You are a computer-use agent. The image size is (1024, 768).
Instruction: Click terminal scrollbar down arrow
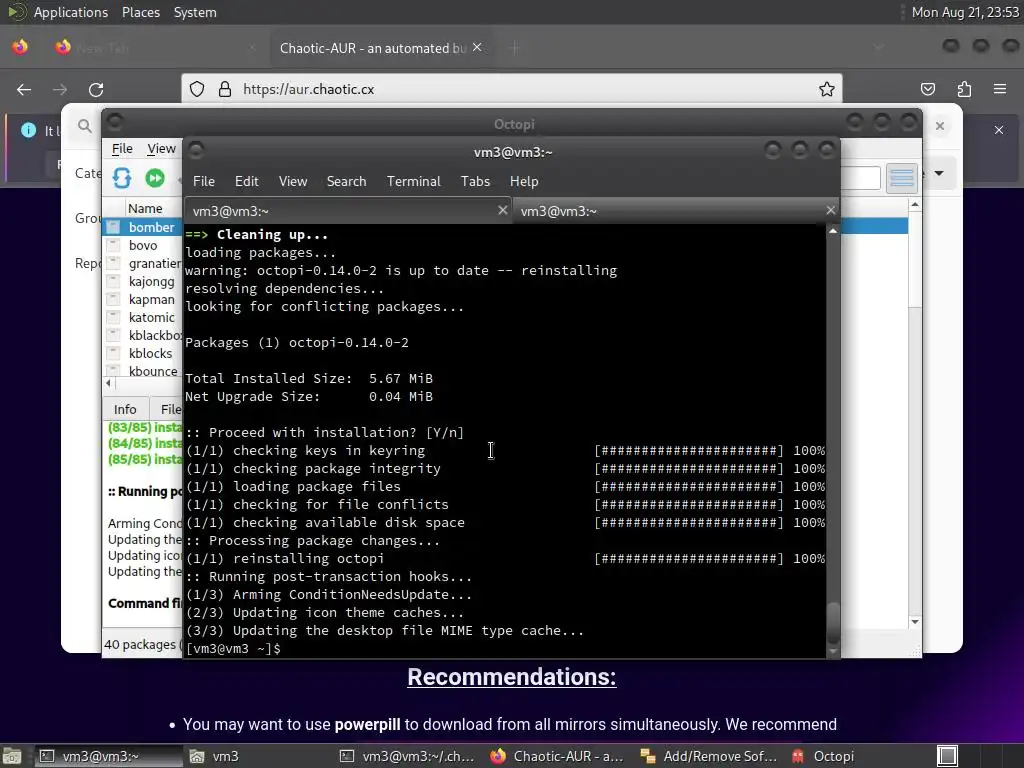[x=833, y=651]
